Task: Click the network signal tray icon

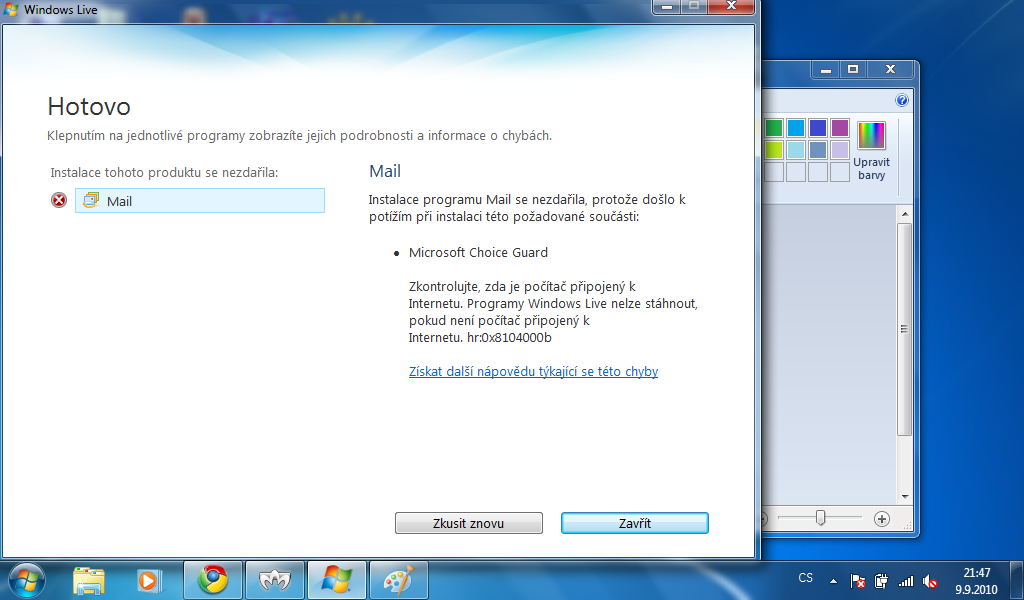Action: tap(906, 580)
